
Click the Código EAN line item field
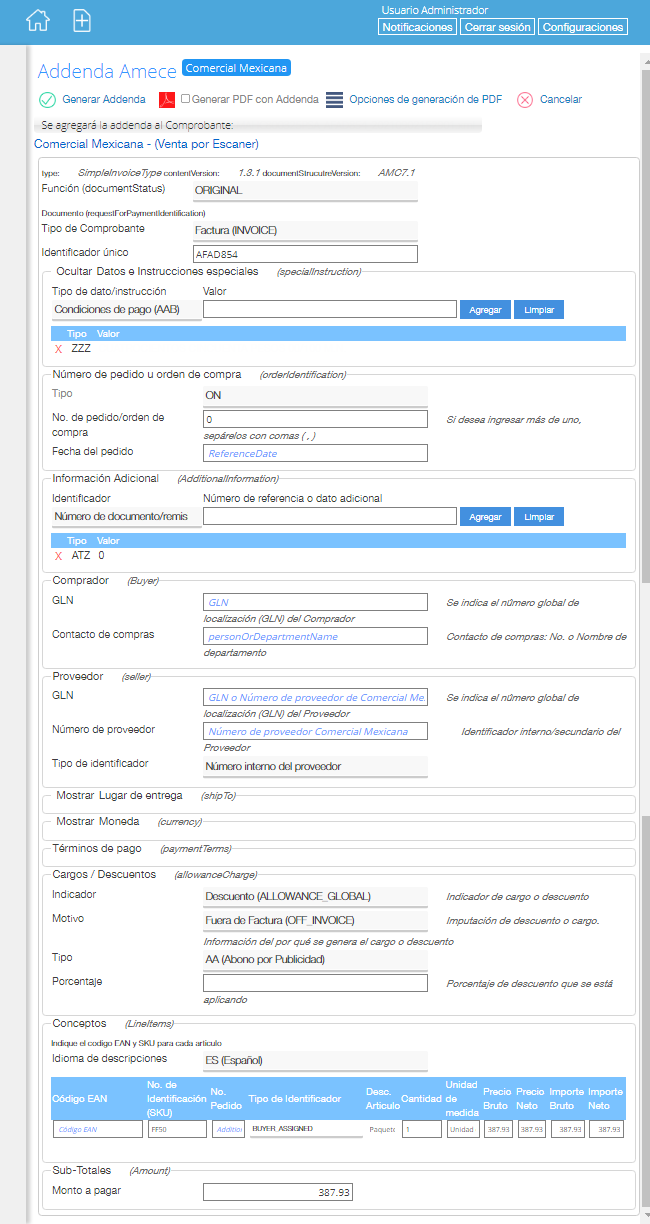coord(98,1128)
